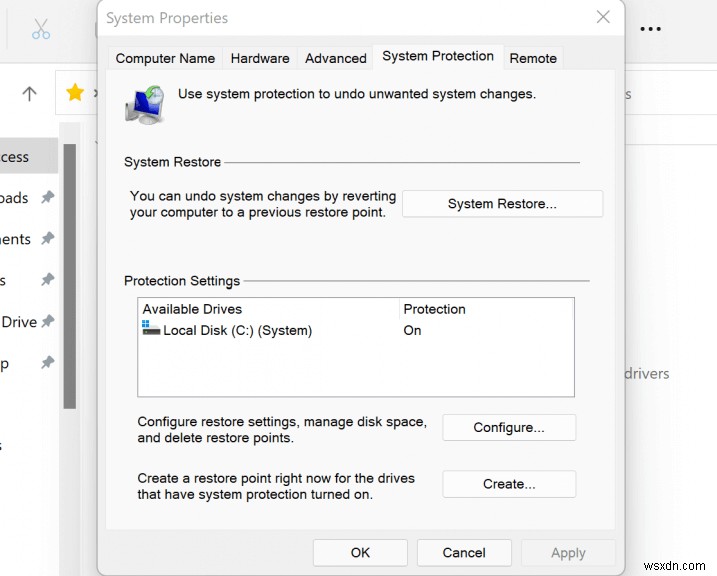
Task: Click the Quick access star icon in address bar
Action: pos(75,92)
